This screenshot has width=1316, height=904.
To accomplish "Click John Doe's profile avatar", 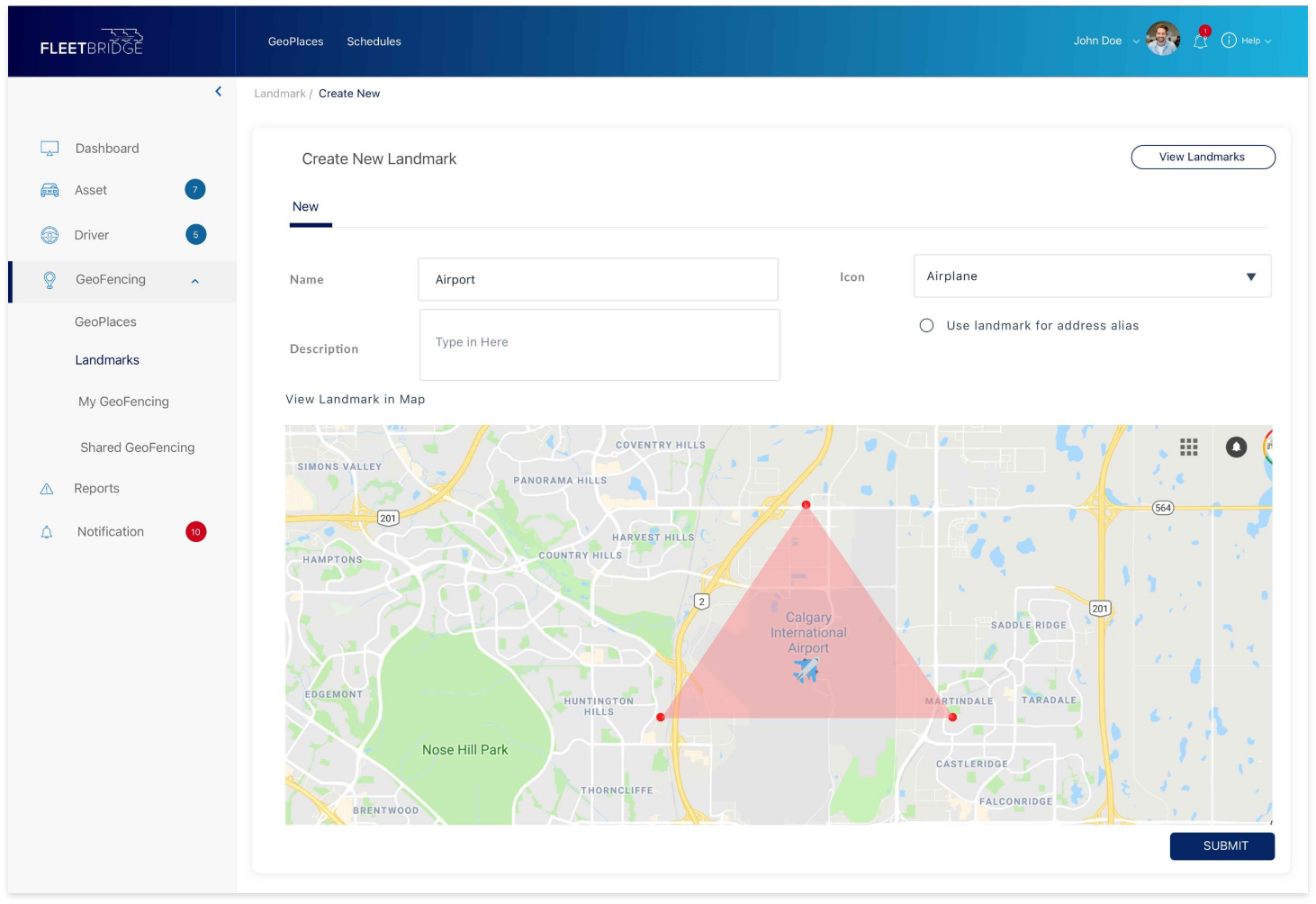I will 1162,40.
